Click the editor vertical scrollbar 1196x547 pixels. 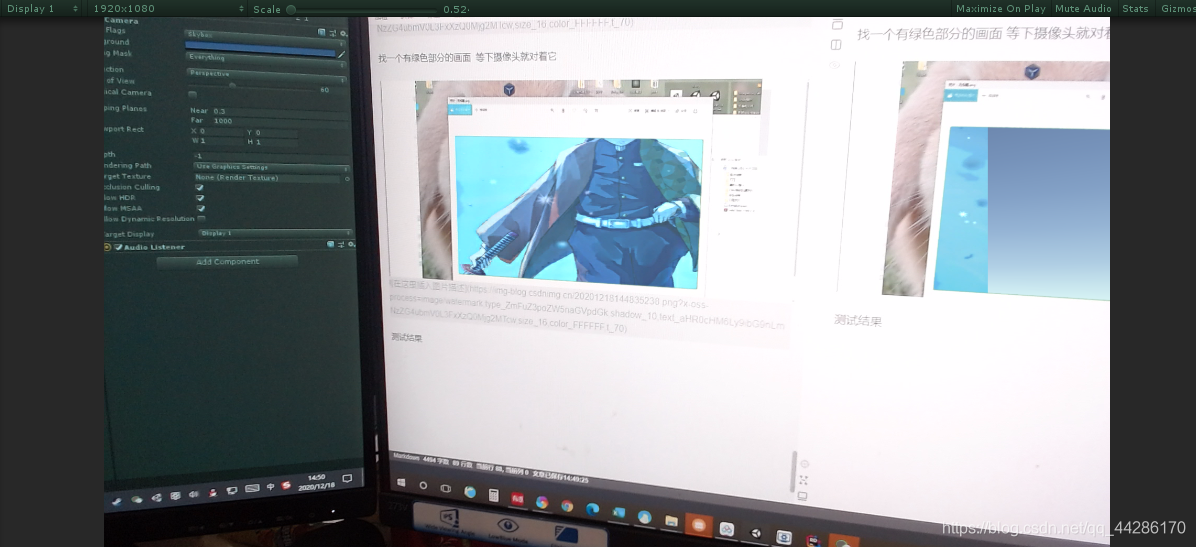click(x=793, y=471)
